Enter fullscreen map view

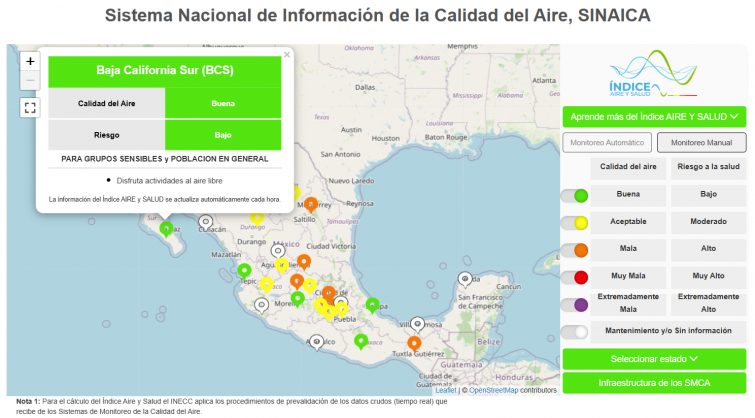tap(30, 108)
